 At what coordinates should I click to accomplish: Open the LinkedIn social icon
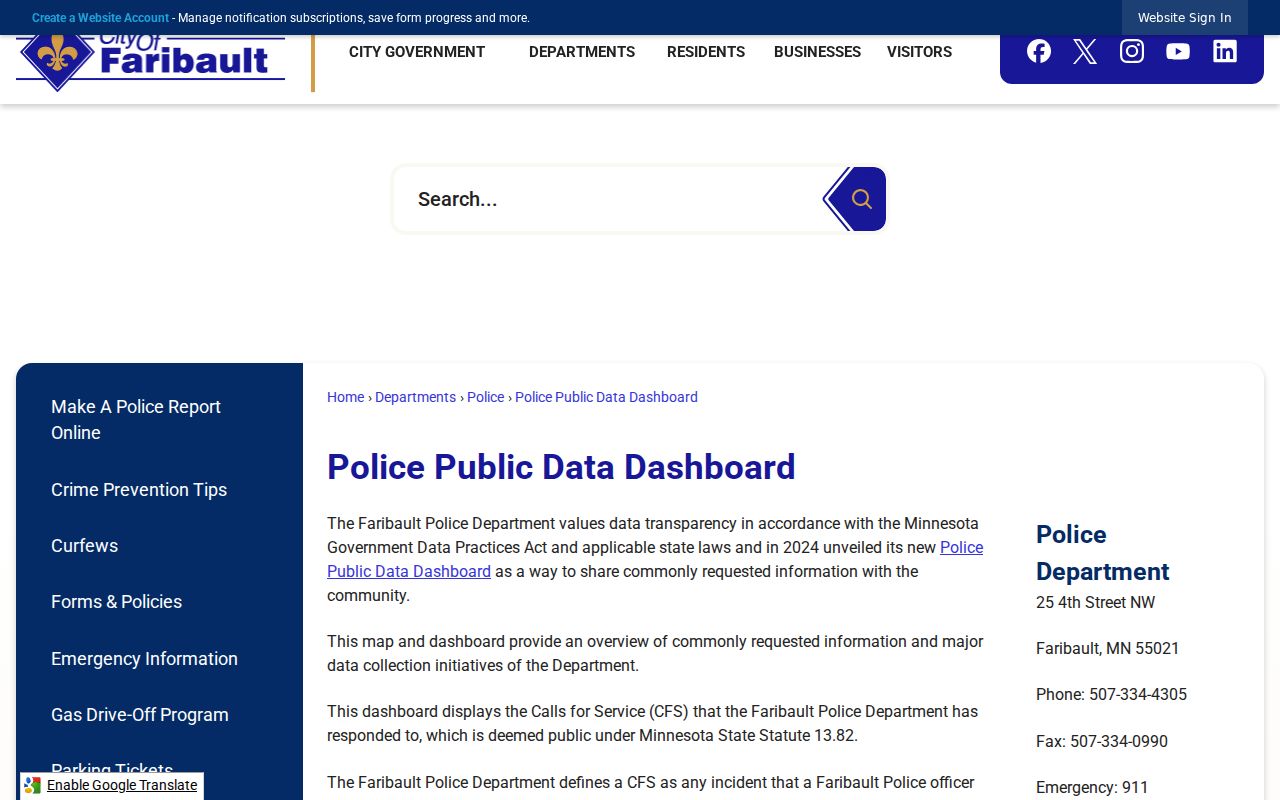1225,51
